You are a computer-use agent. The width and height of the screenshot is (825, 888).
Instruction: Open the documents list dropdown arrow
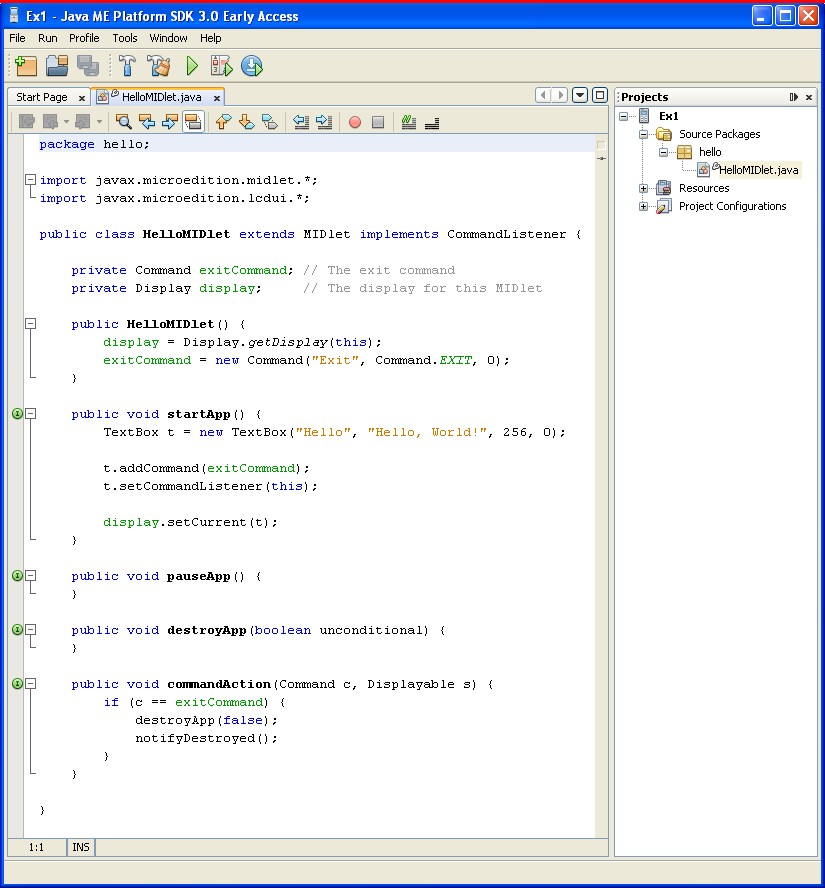pyautogui.click(x=580, y=96)
